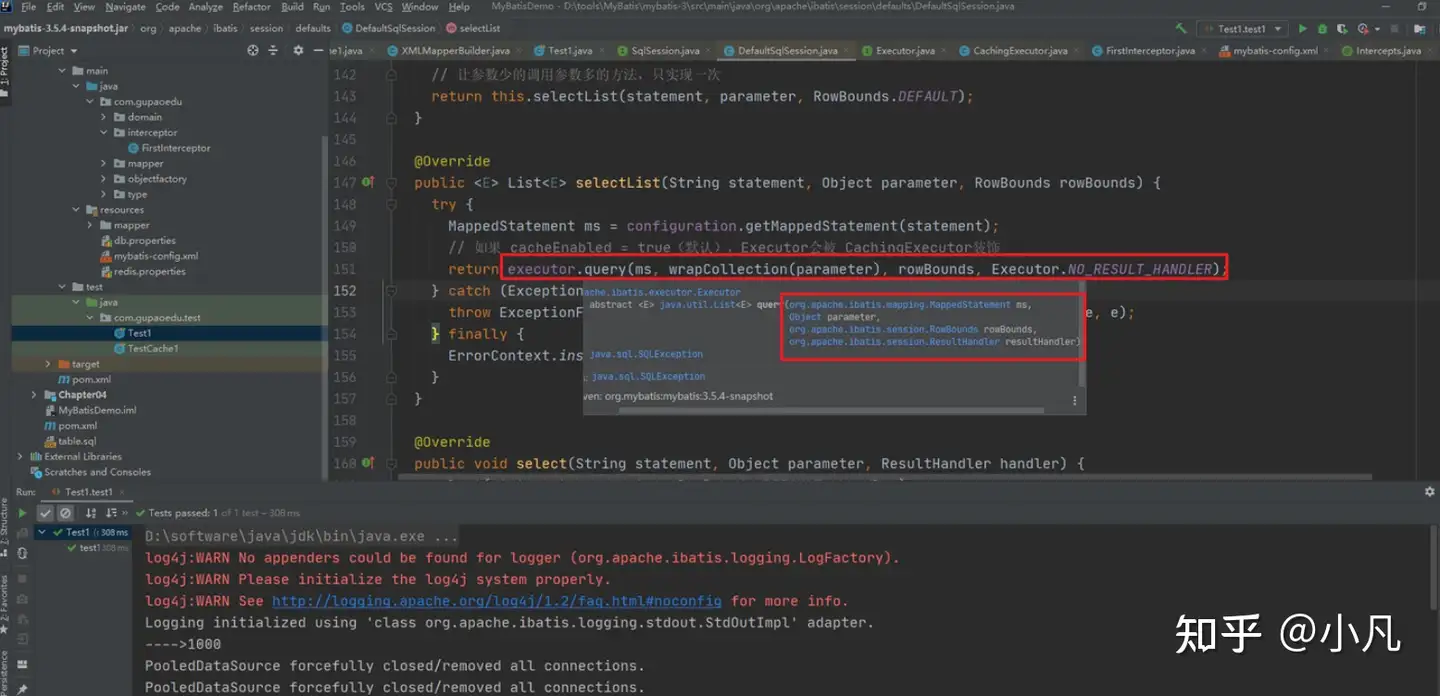The height and width of the screenshot is (696, 1440).
Task: Open Project panel settings gear
Action: tap(298, 50)
